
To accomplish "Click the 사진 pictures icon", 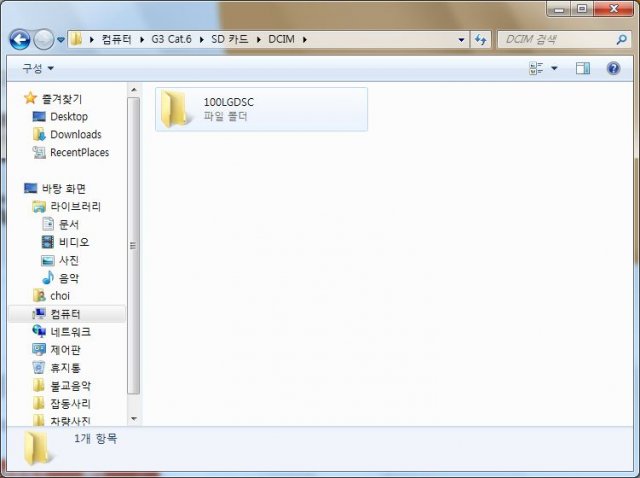I will (x=48, y=260).
